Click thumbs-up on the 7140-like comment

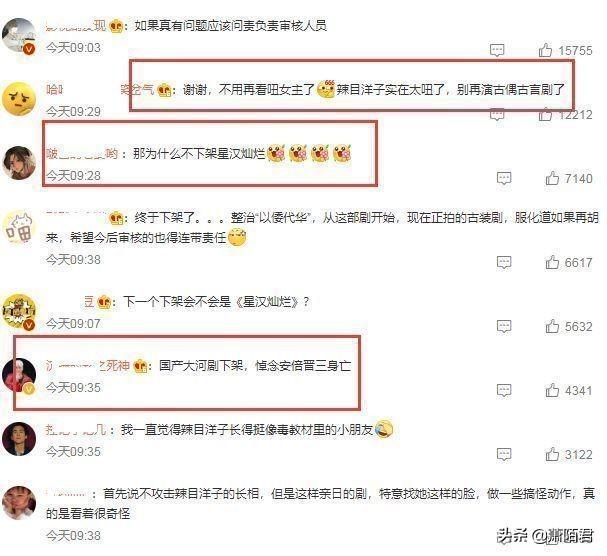552,178
